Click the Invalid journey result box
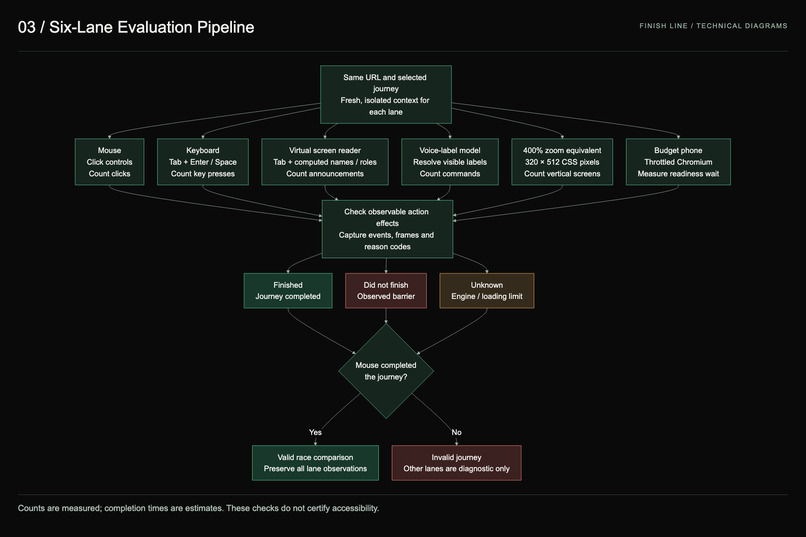The image size is (806, 537). (456, 463)
